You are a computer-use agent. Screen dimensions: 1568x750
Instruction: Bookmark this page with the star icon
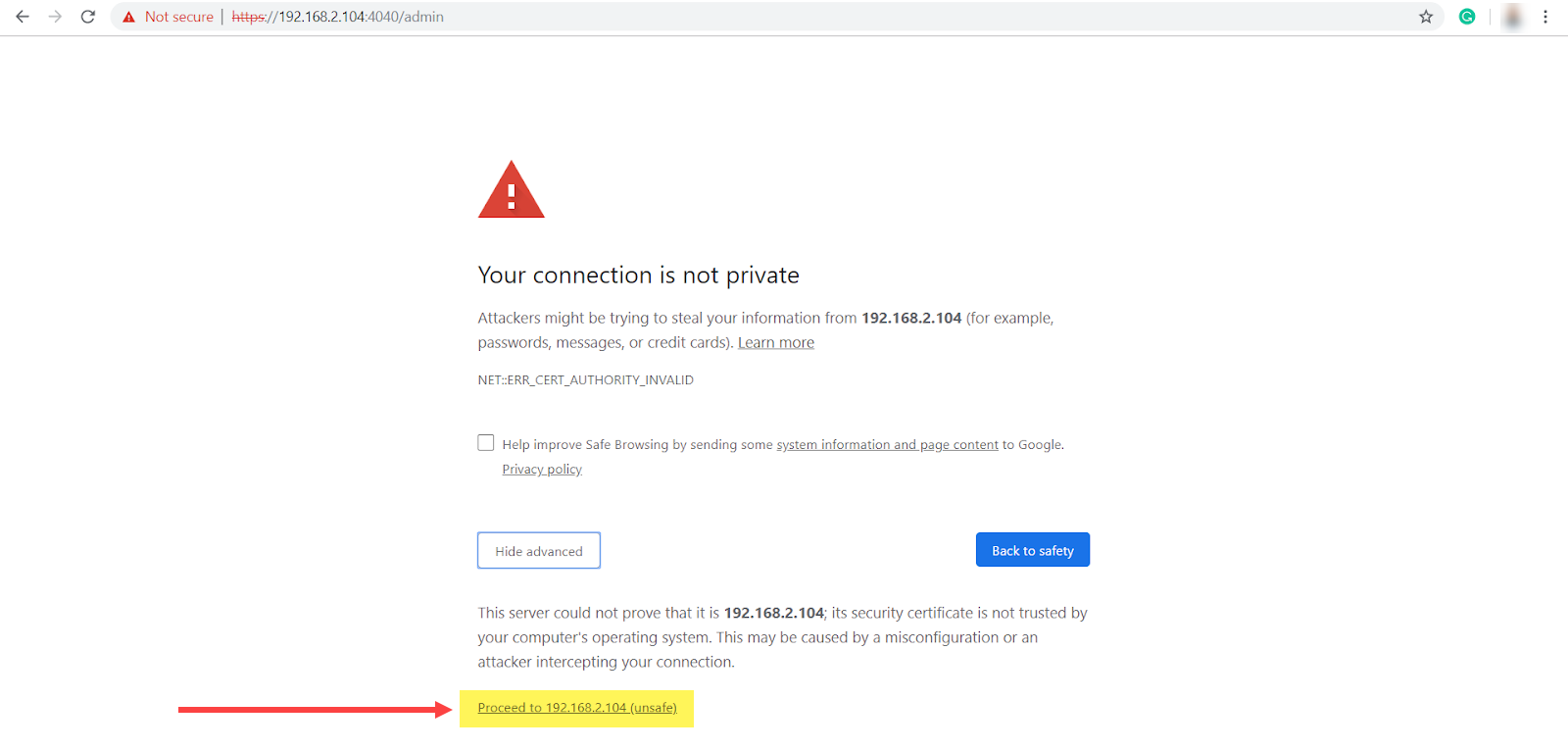1426,17
